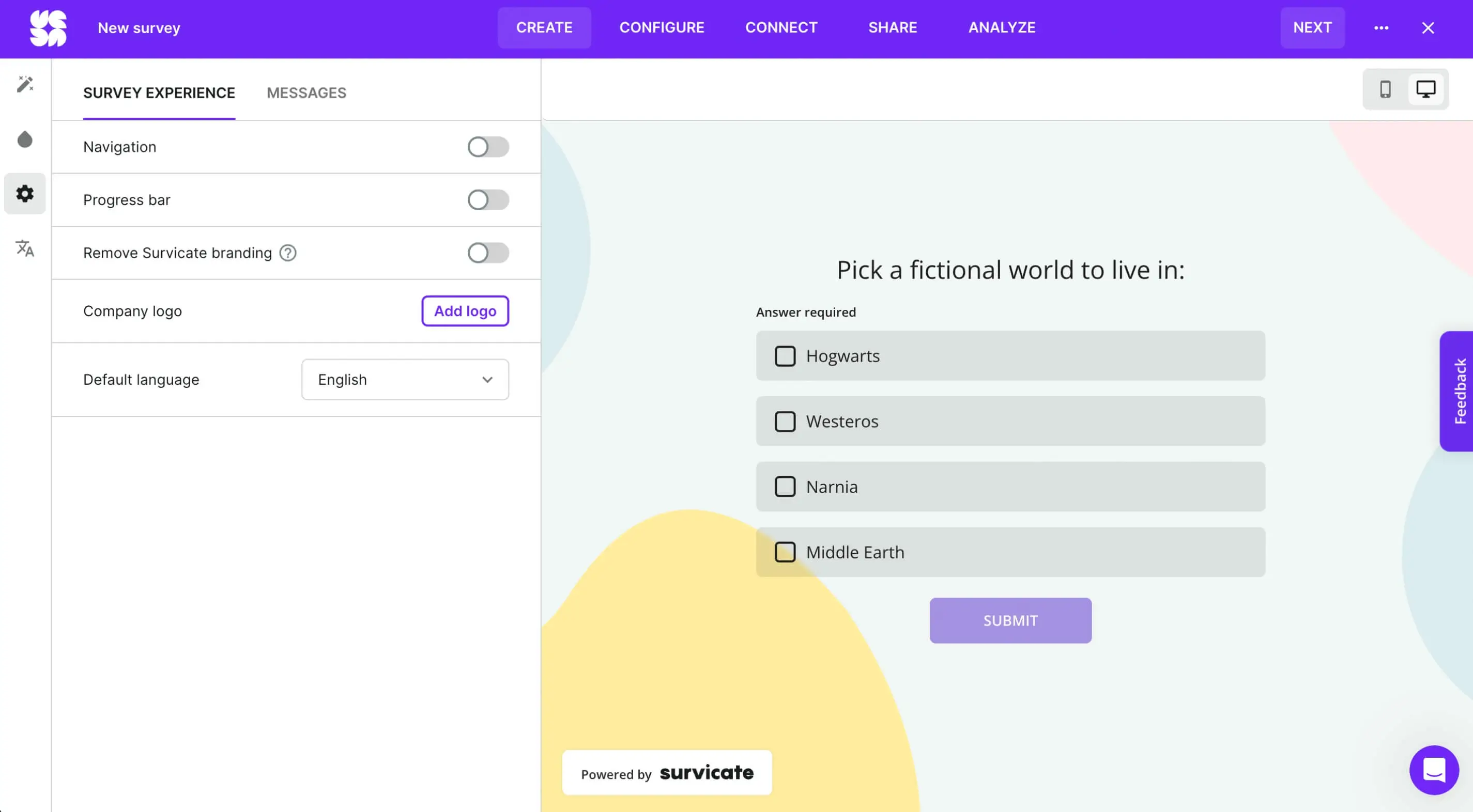Image resolution: width=1473 pixels, height=812 pixels.
Task: Toggle Remove Survicate branding switch
Action: 488,253
